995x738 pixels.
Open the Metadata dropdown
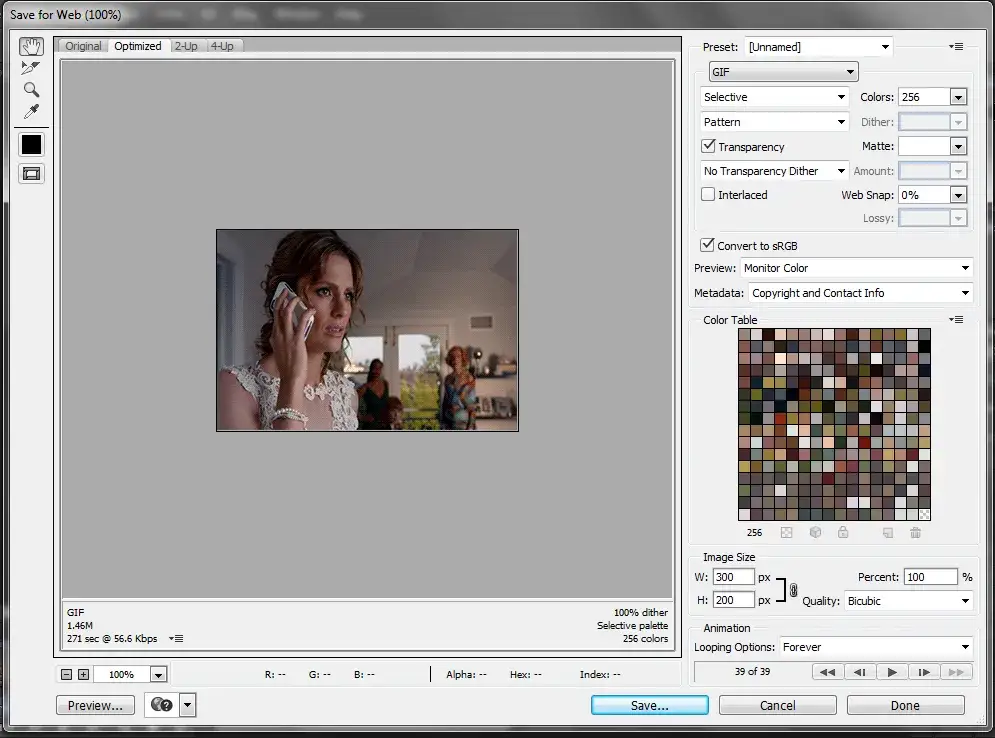coord(860,292)
